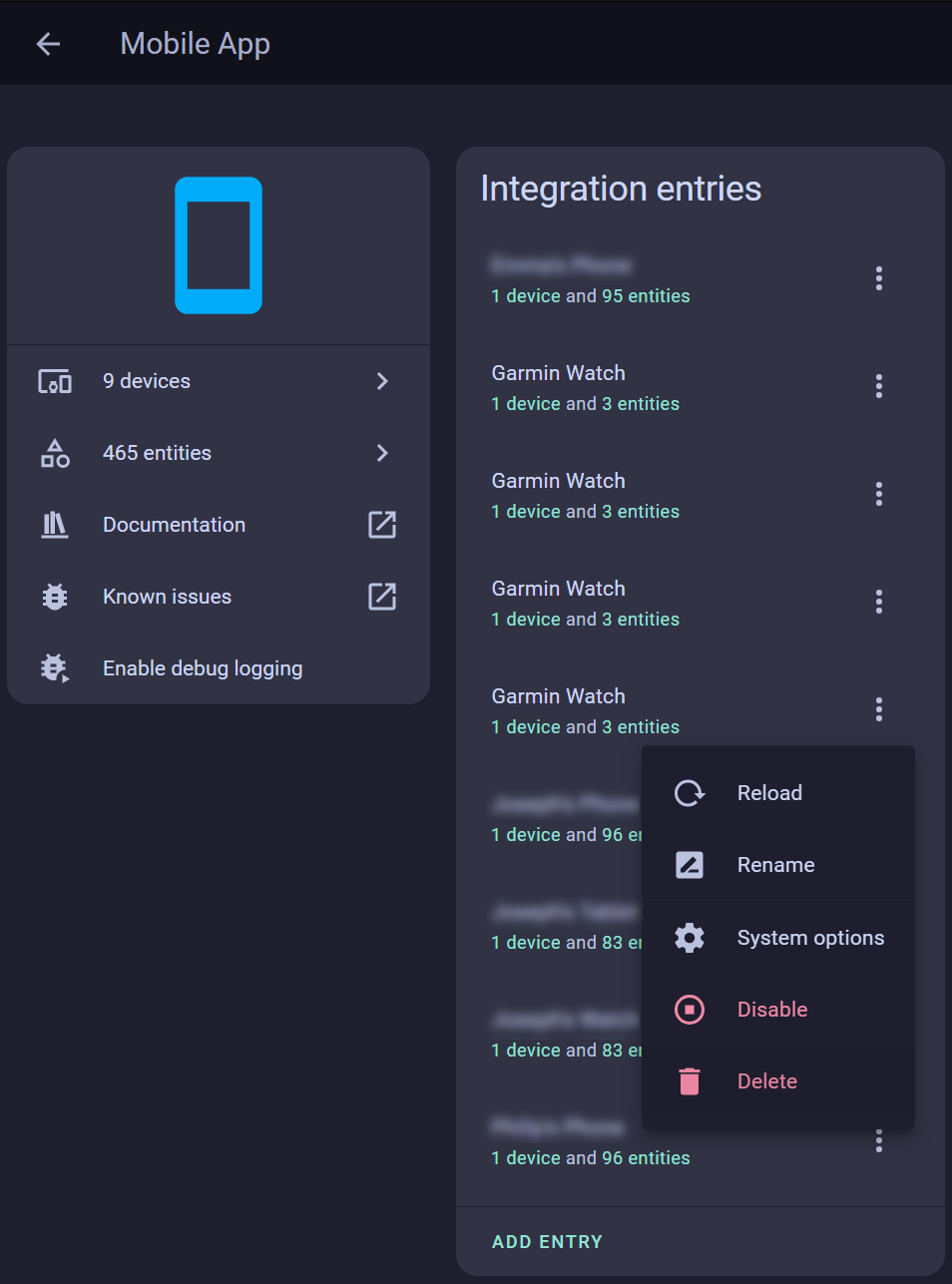Open Documentation via its external link icon

(x=381, y=525)
